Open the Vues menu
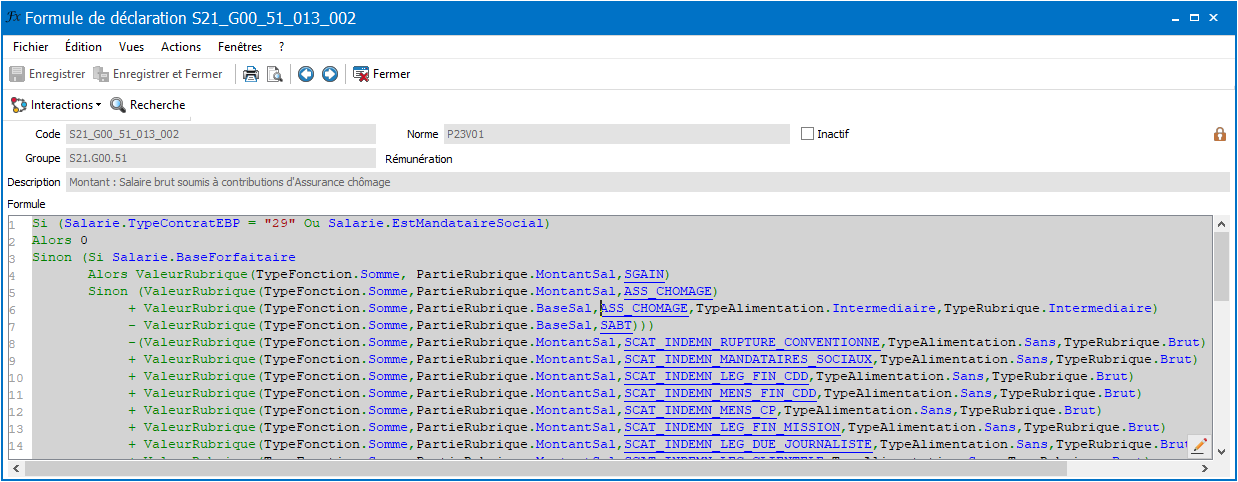This screenshot has height=482, width=1238. [131, 46]
